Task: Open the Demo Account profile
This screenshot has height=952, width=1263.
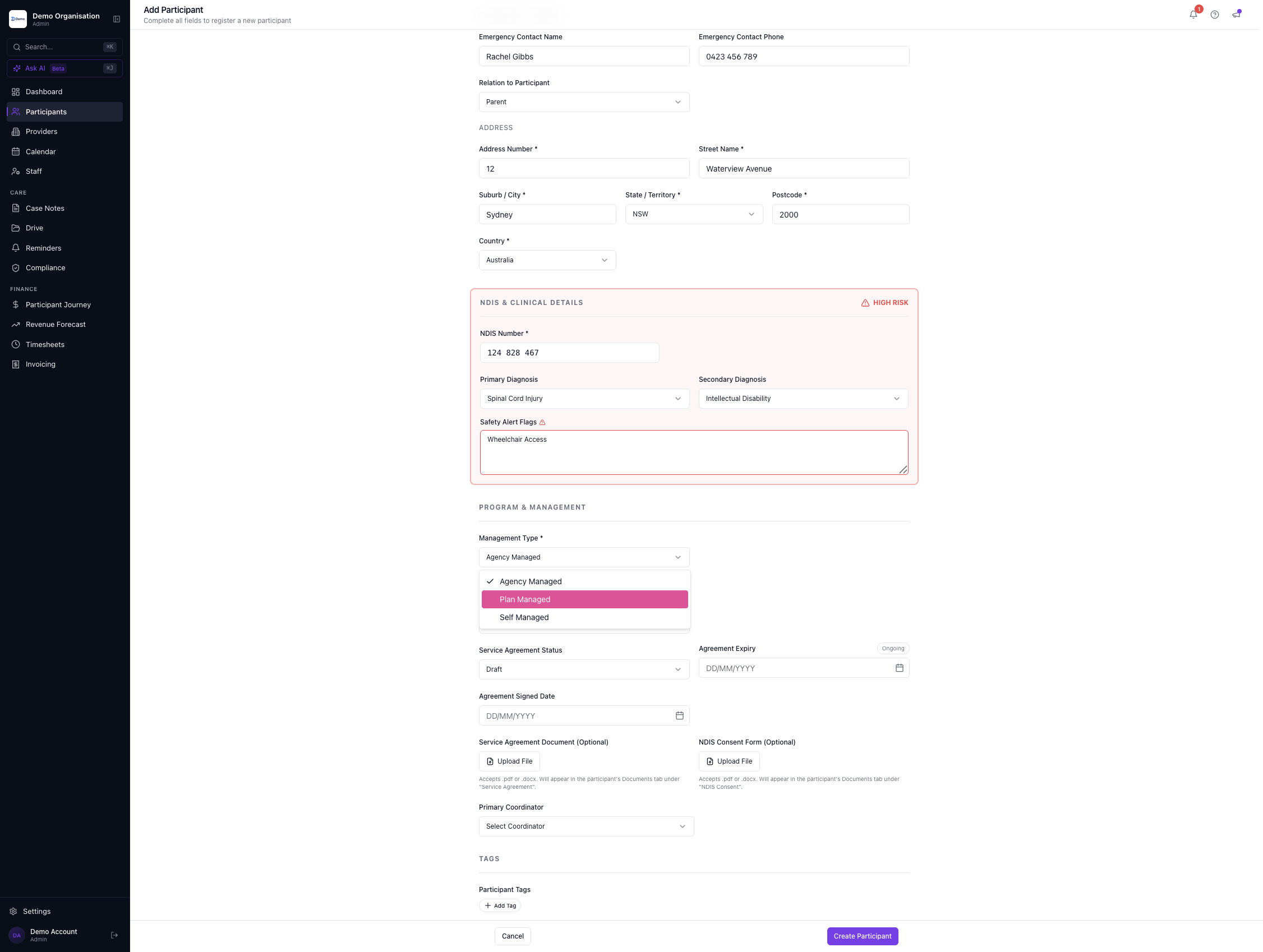Action: click(x=54, y=935)
